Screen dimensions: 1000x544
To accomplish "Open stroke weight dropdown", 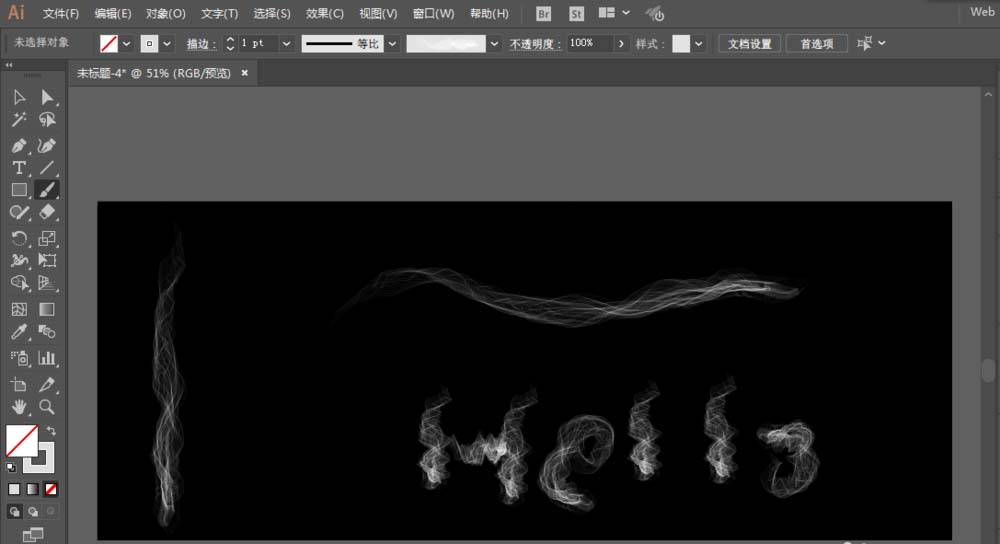I will click(286, 43).
